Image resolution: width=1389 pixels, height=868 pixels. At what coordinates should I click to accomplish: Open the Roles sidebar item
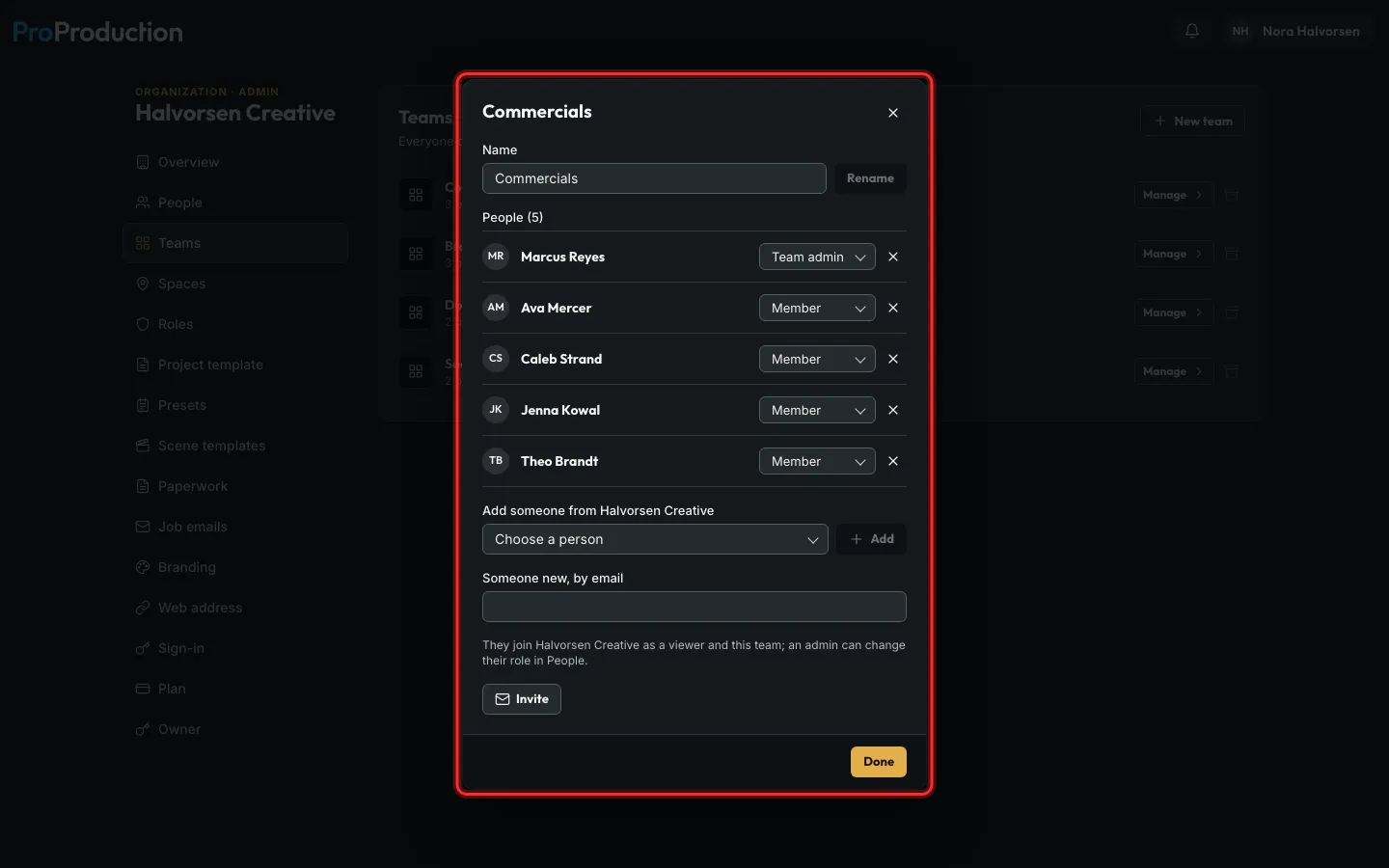[x=235, y=324]
